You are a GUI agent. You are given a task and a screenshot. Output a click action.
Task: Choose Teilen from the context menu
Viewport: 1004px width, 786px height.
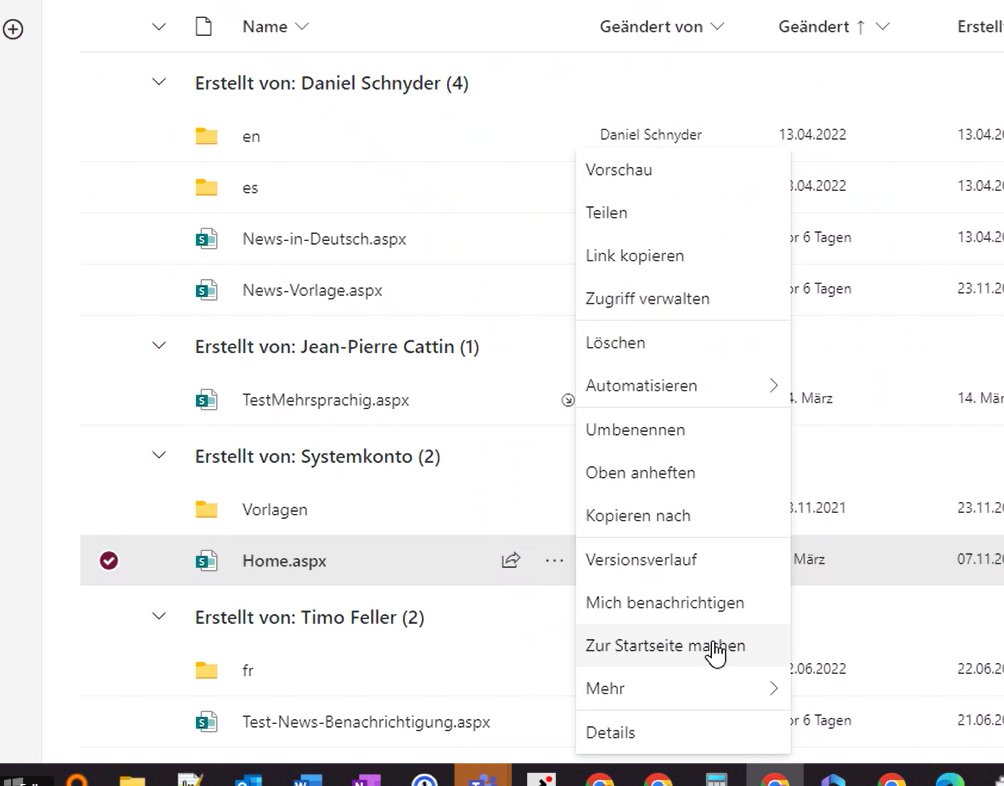pyautogui.click(x=683, y=213)
